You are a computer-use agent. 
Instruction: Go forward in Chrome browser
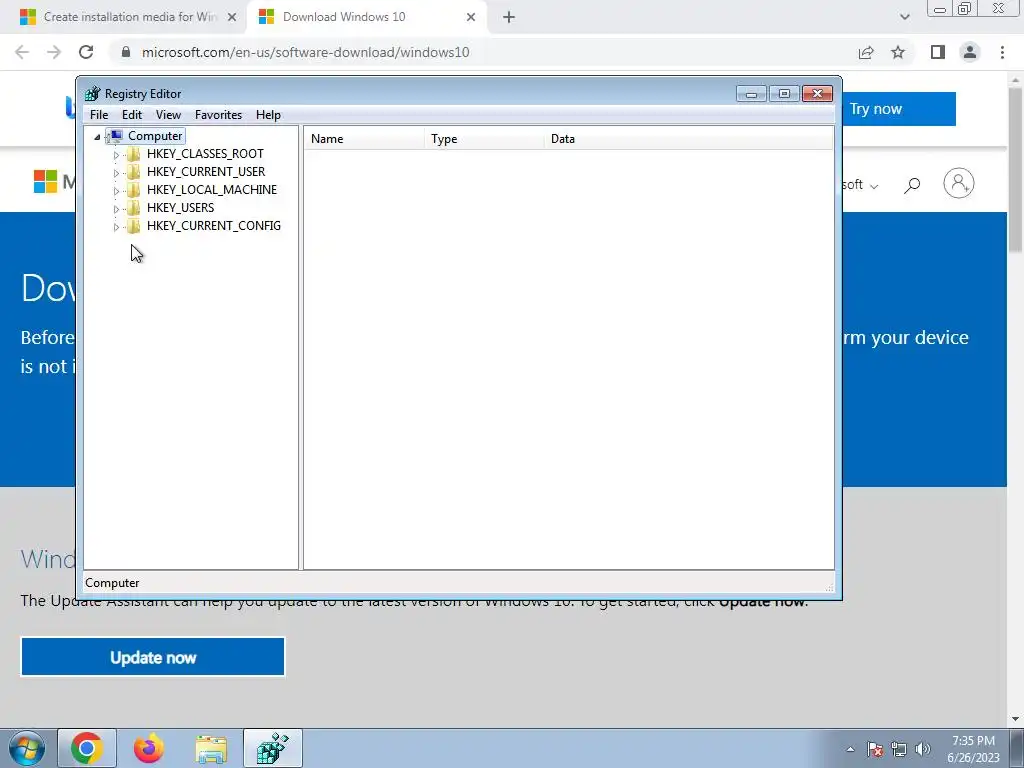pos(54,52)
